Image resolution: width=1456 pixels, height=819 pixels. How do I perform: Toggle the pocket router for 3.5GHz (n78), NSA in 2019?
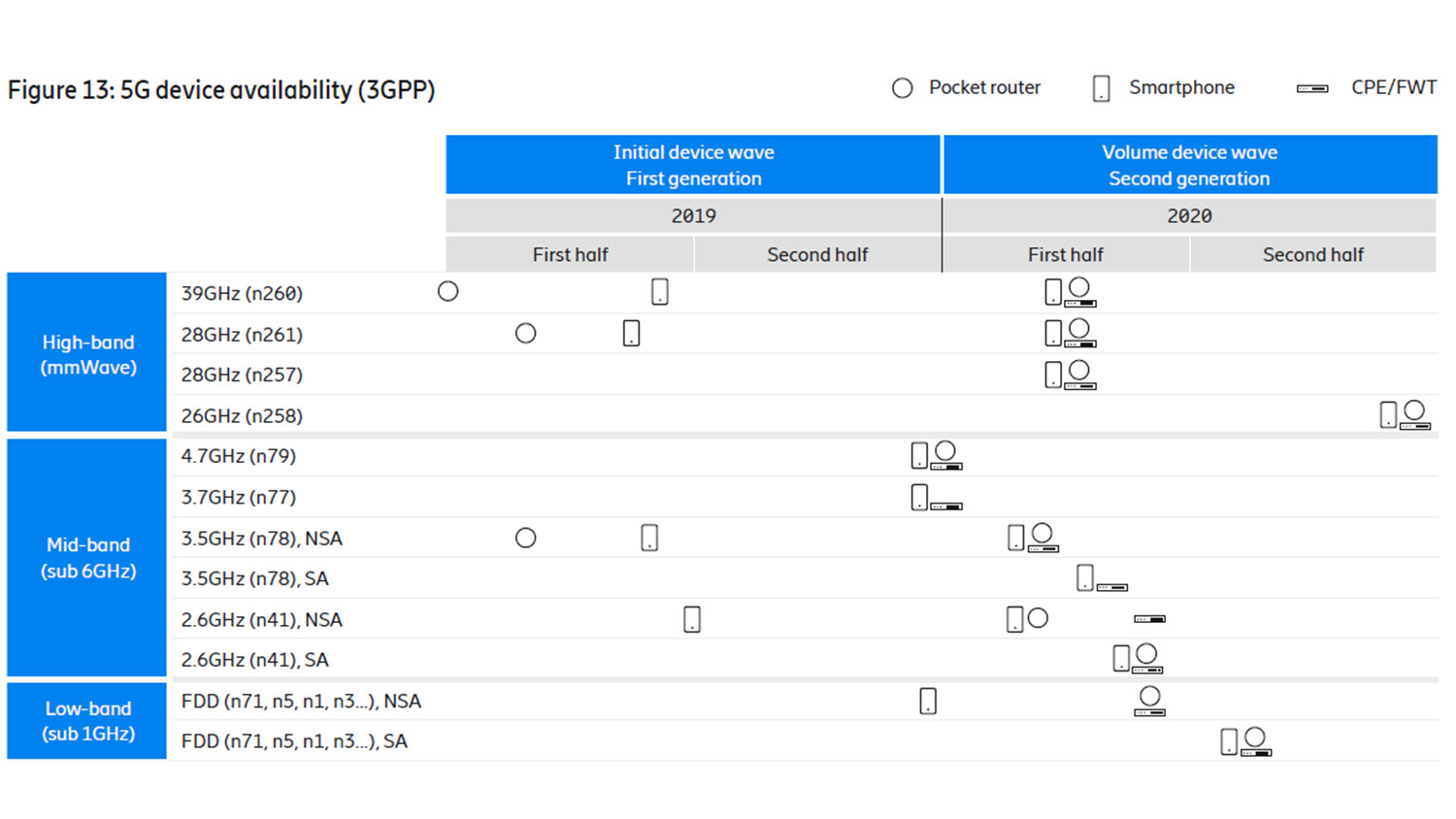coord(526,537)
